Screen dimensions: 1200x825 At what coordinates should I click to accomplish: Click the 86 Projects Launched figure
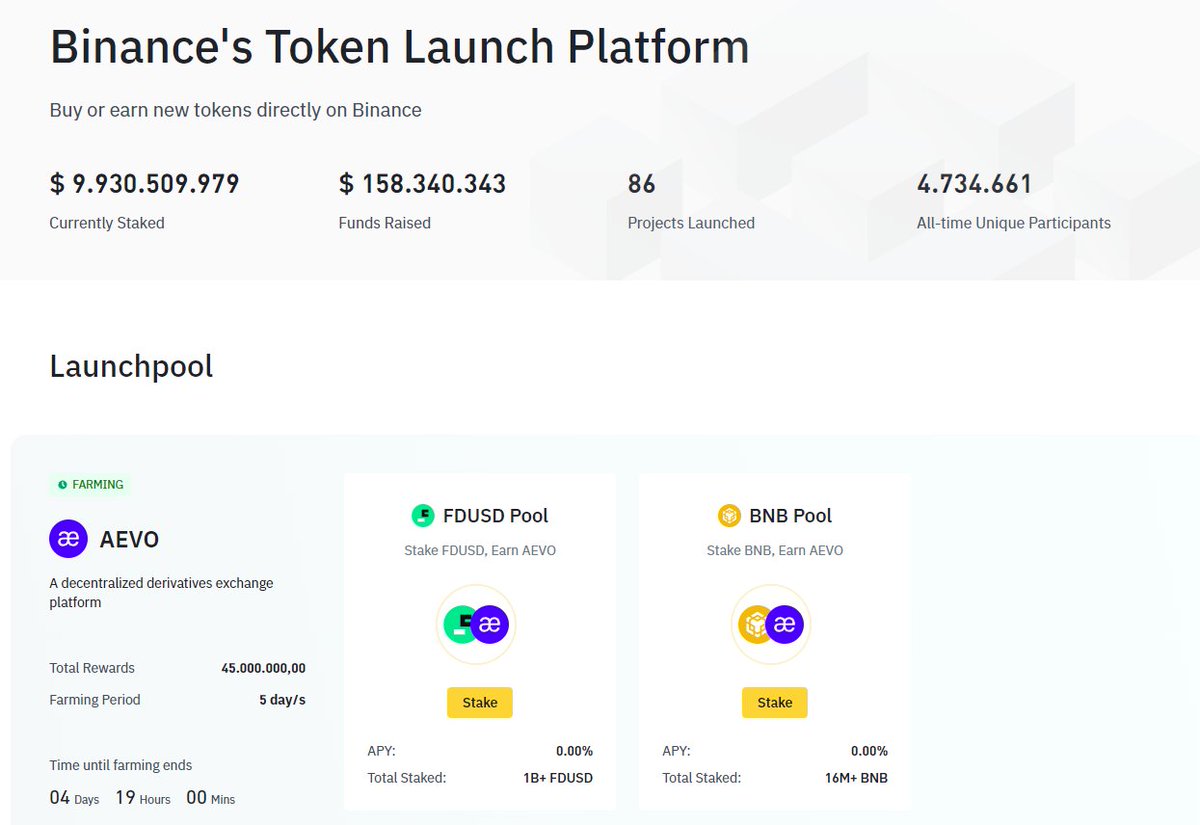click(x=641, y=184)
